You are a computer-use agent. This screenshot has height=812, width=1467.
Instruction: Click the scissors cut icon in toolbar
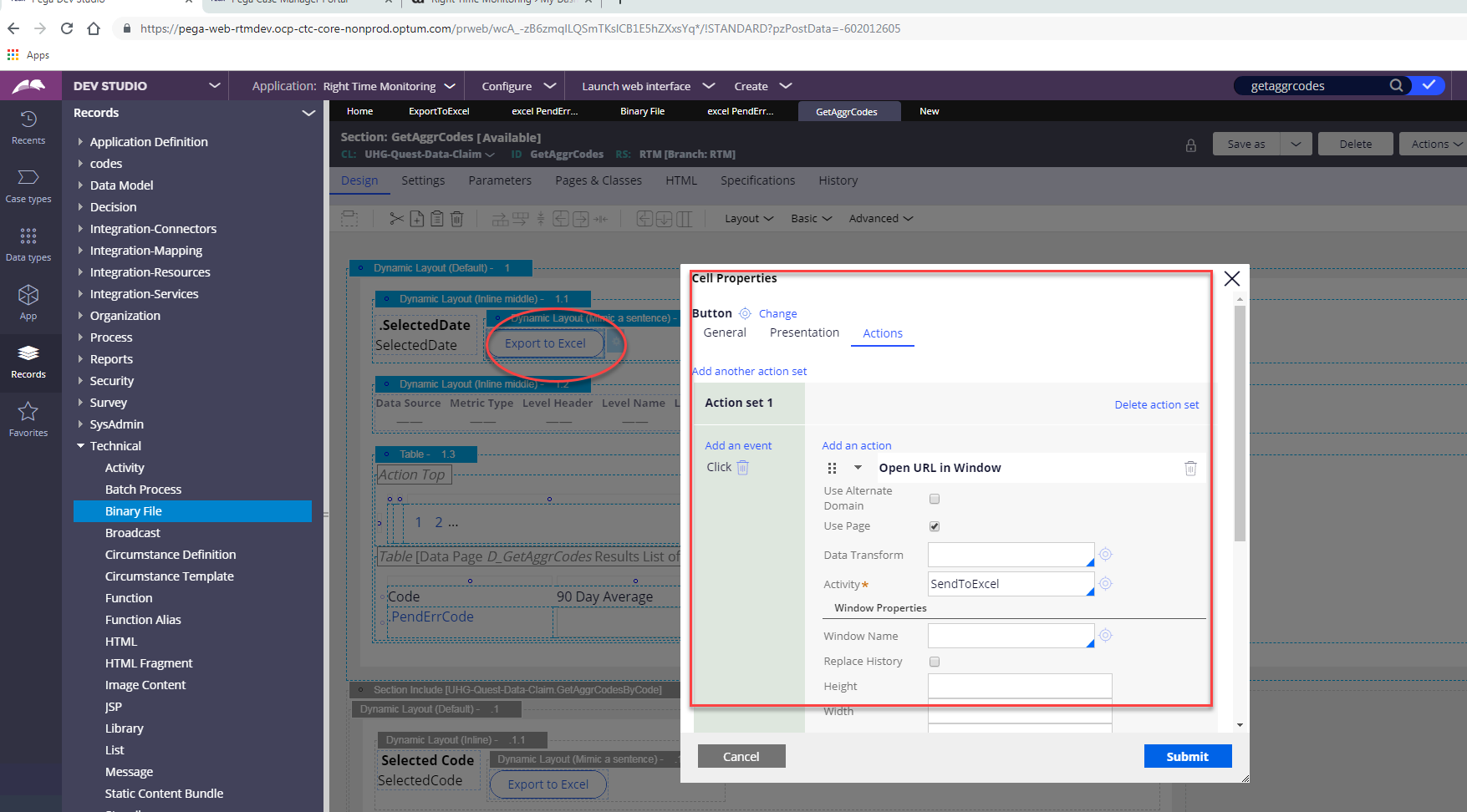[x=396, y=219]
